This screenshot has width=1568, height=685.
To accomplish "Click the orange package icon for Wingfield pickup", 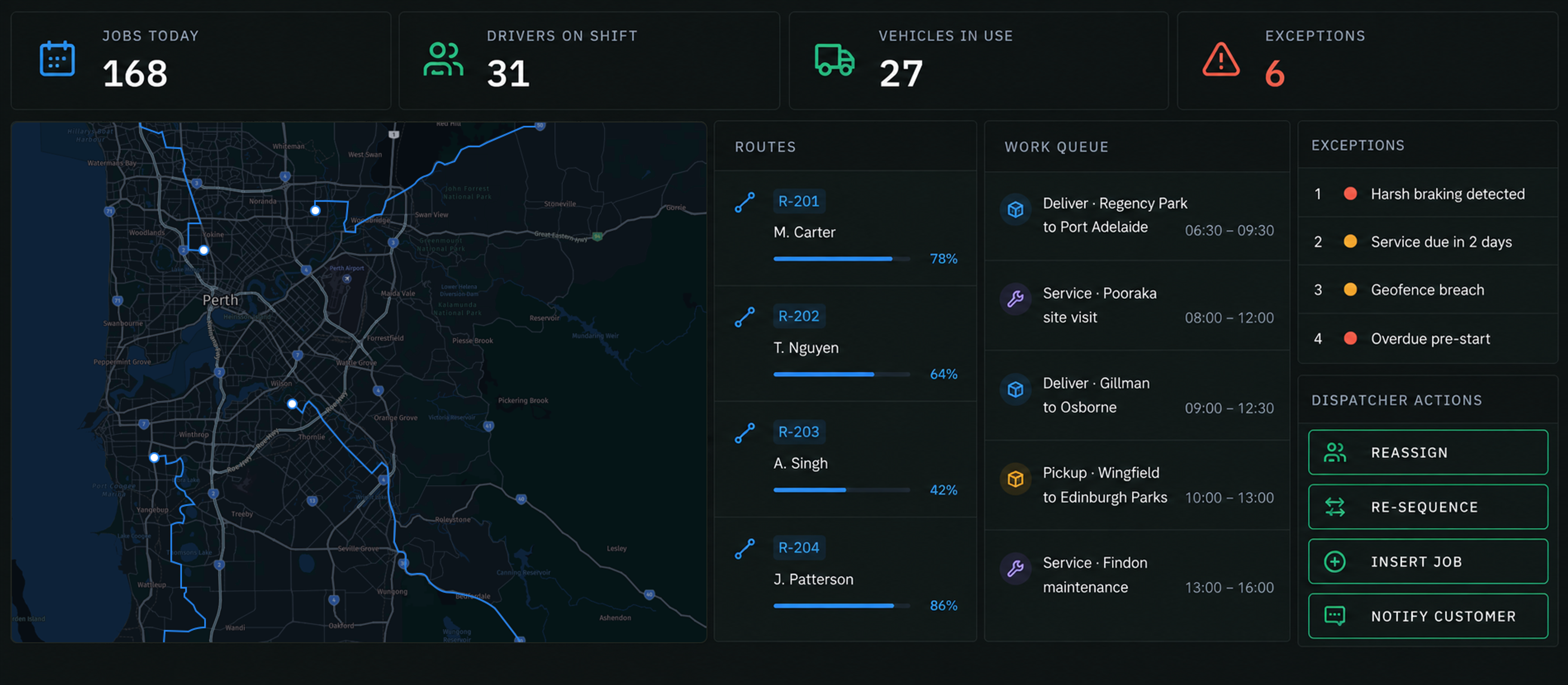I will (x=1015, y=479).
